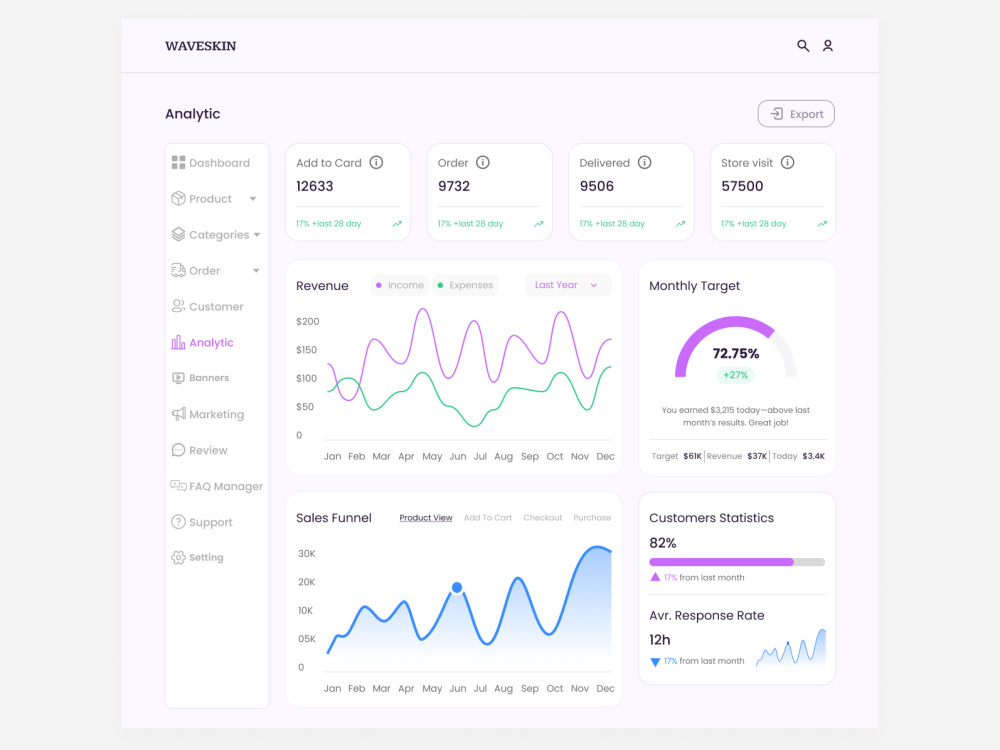1000x750 pixels.
Task: Click the 9506 Delivered value
Action: click(x=596, y=186)
